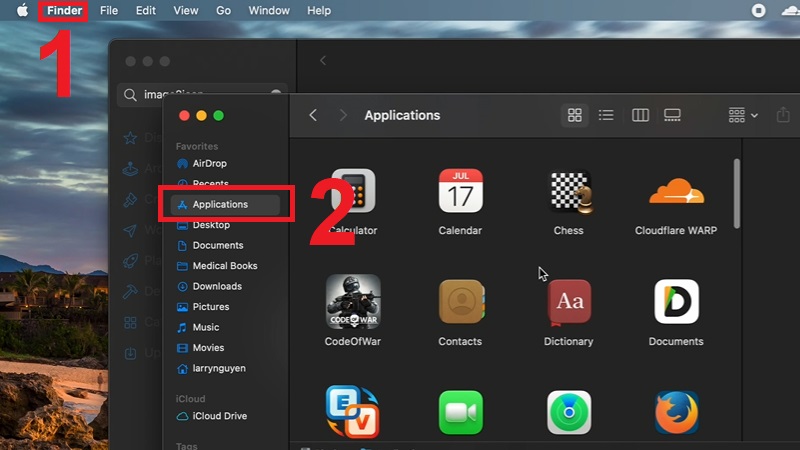Select Downloads in the sidebar
800x450 pixels.
click(x=209, y=286)
